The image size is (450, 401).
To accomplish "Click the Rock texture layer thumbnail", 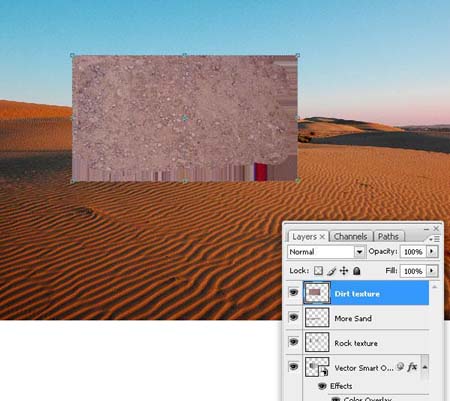I will pyautogui.click(x=317, y=342).
